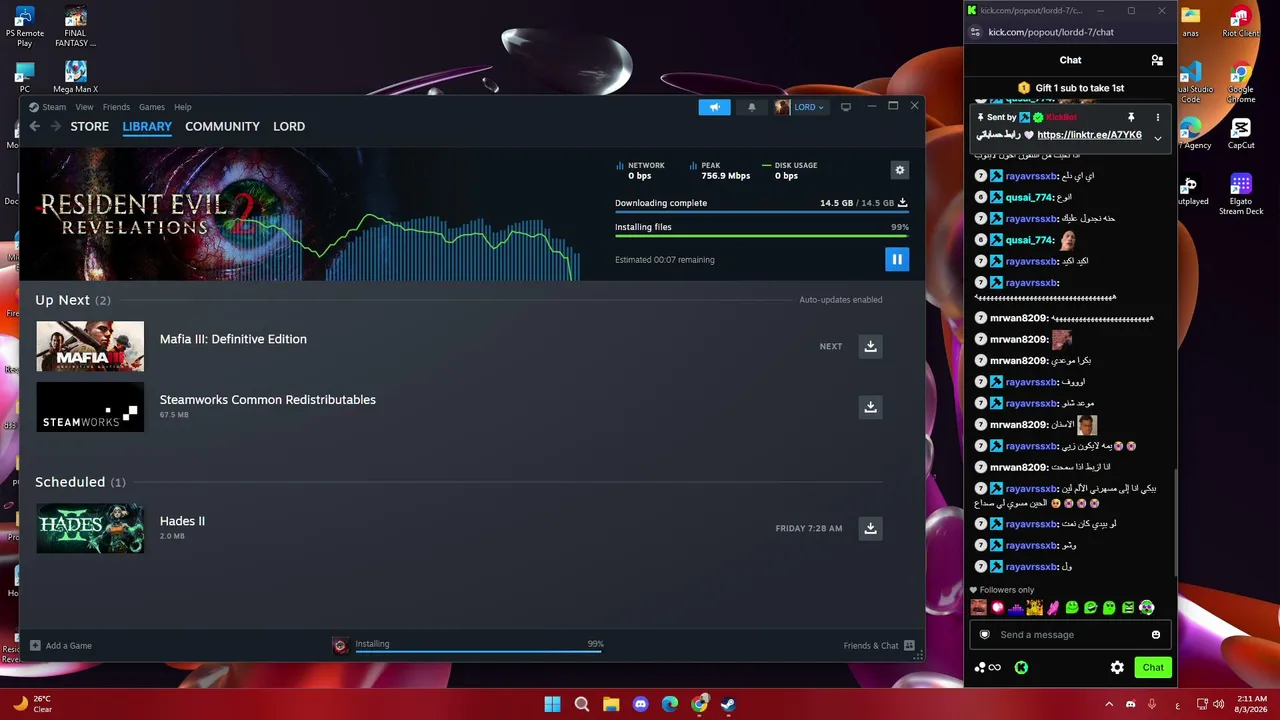Open Microsoft Edge from taskbar

click(x=670, y=704)
